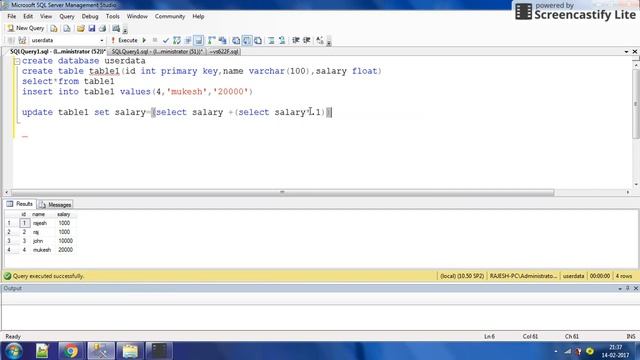Select the Results tab

pos(20,204)
